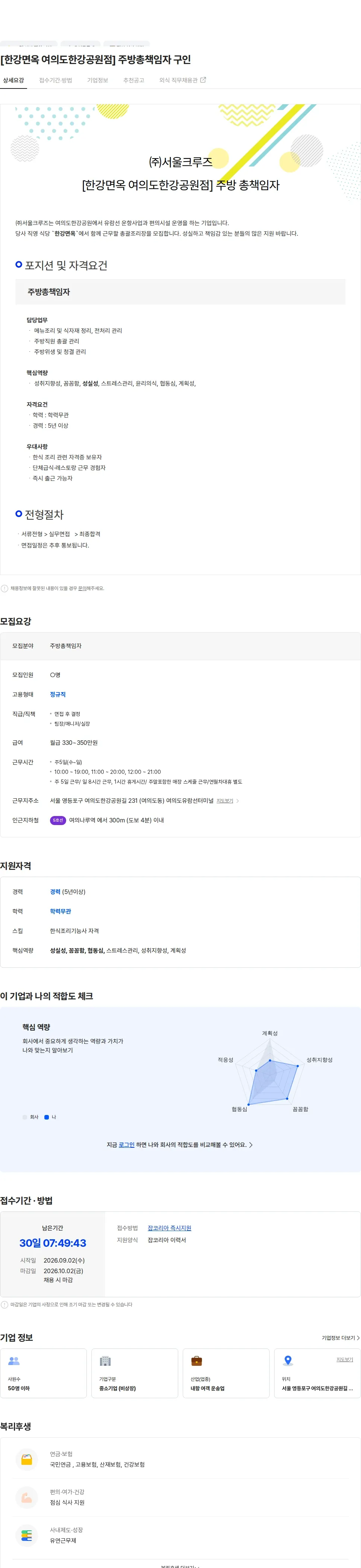Viewport: 361px width, 1568px height.
Task: Click the 경력 (5년이상) requirement text
Action: [67, 892]
